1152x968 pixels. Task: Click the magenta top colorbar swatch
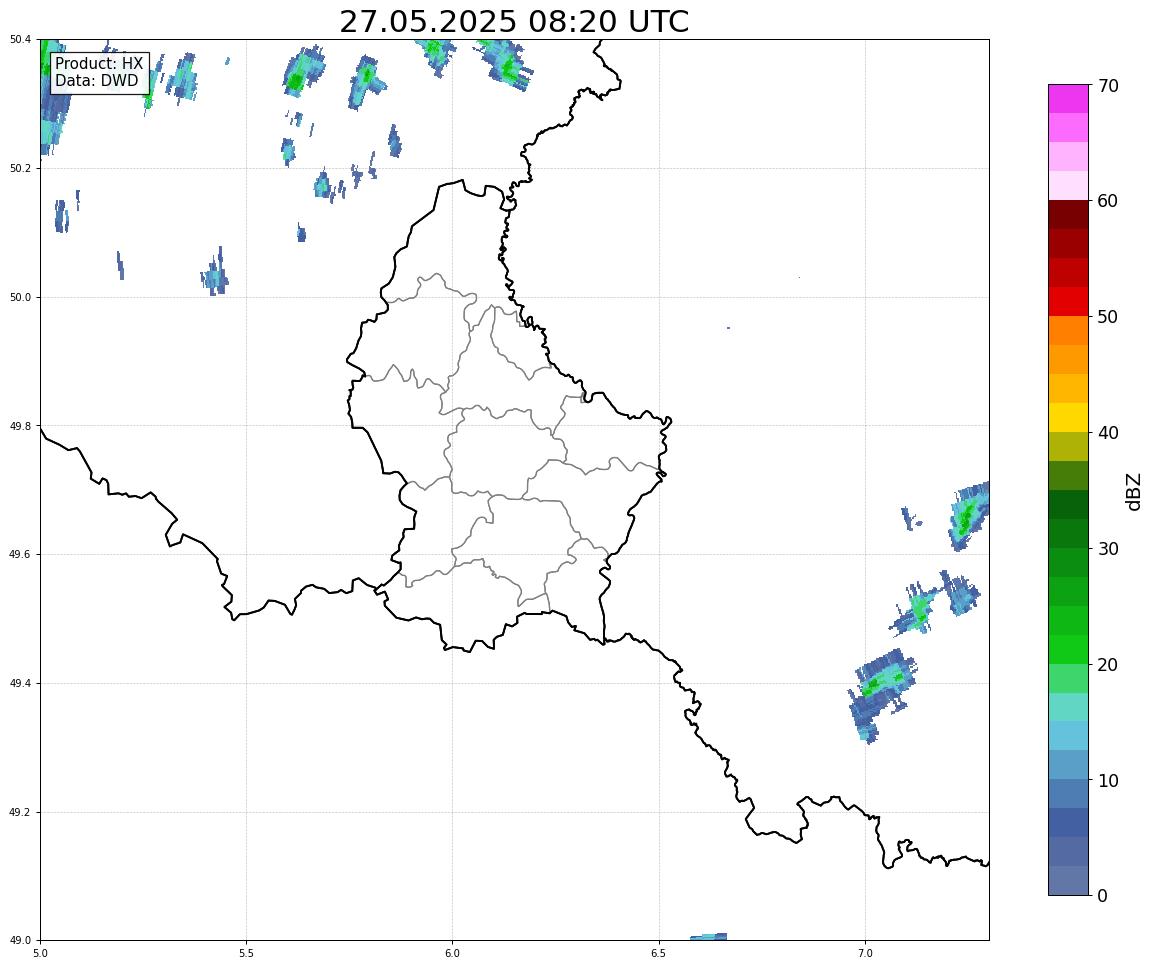pyautogui.click(x=1068, y=98)
